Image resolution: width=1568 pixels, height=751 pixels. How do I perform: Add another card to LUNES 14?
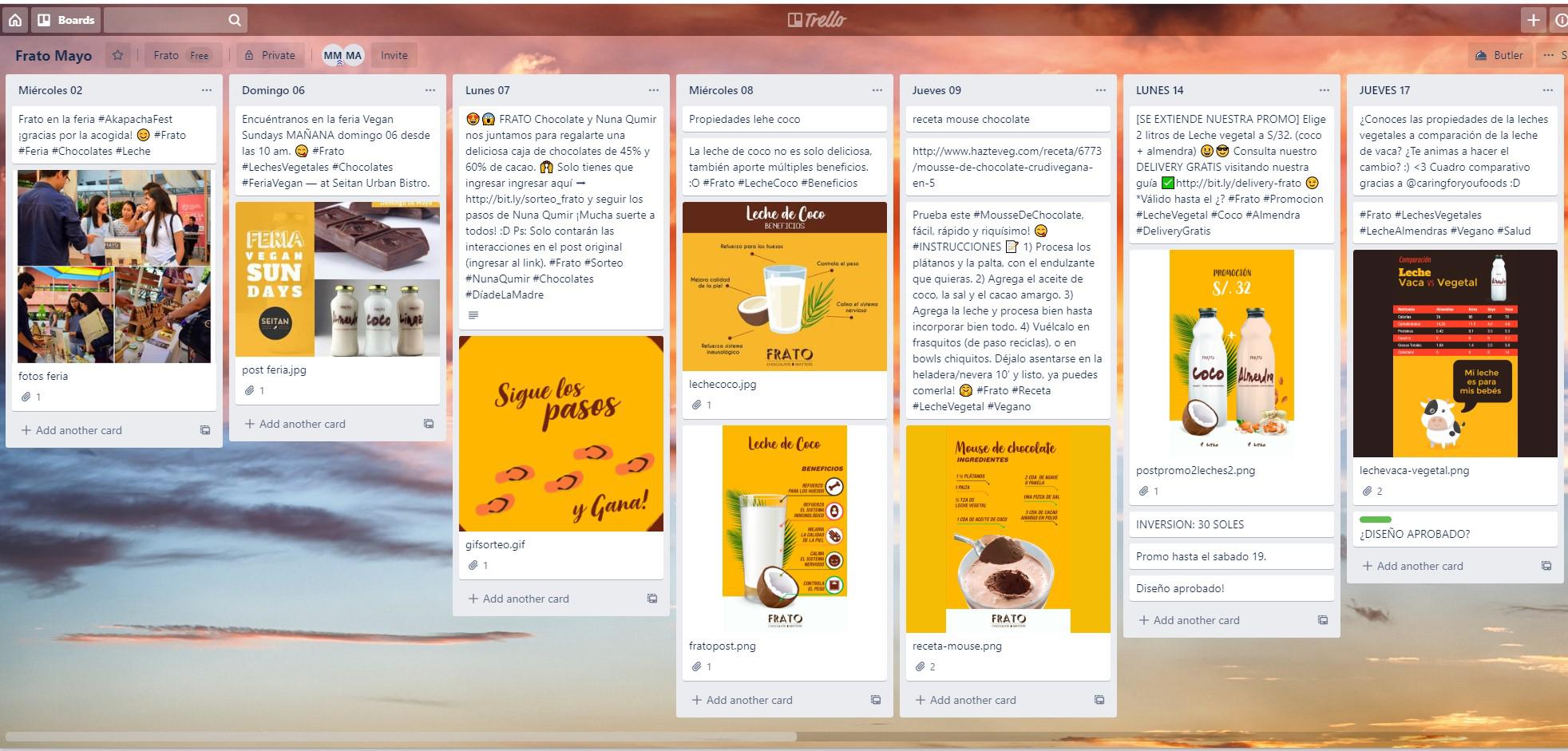(x=1190, y=620)
